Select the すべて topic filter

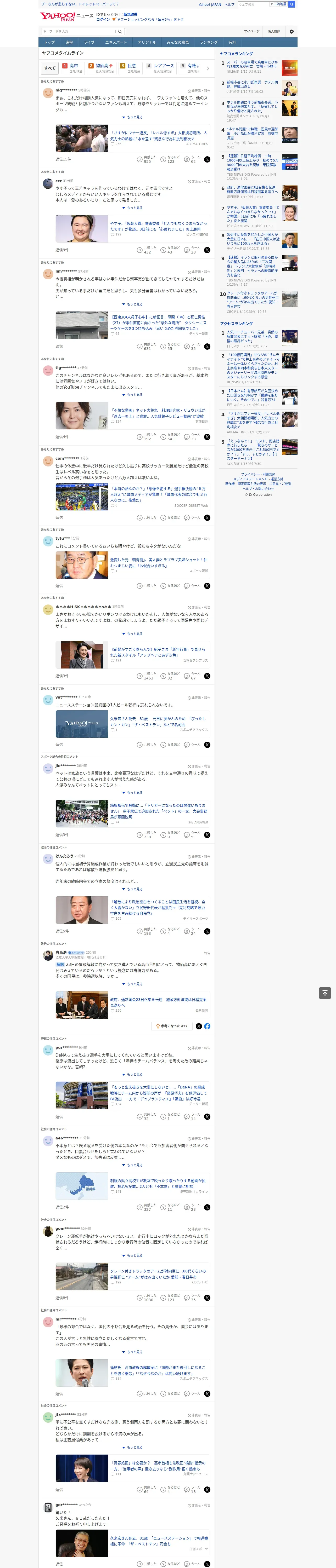coord(50,68)
